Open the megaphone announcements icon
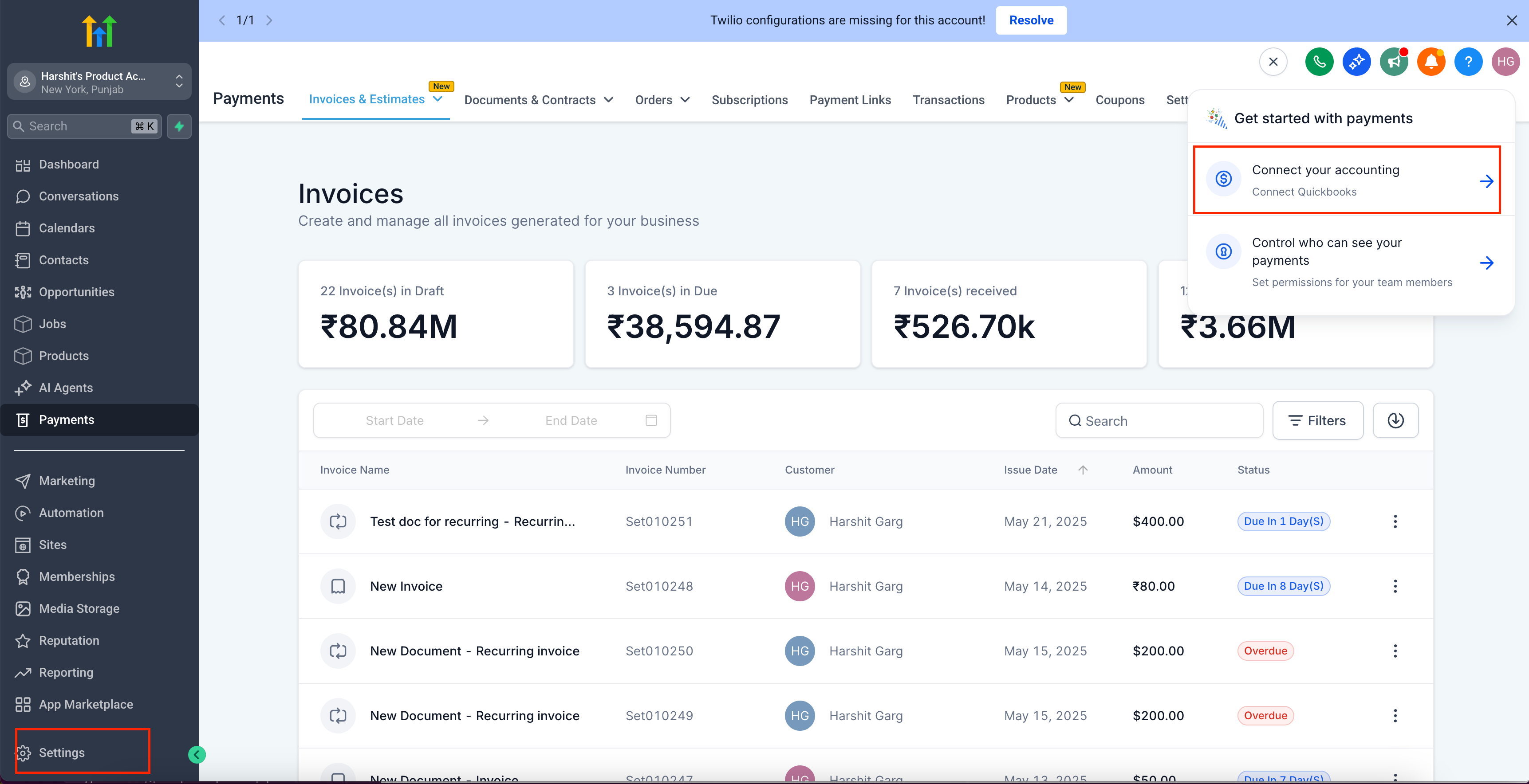Image resolution: width=1529 pixels, height=784 pixels. pos(1394,62)
